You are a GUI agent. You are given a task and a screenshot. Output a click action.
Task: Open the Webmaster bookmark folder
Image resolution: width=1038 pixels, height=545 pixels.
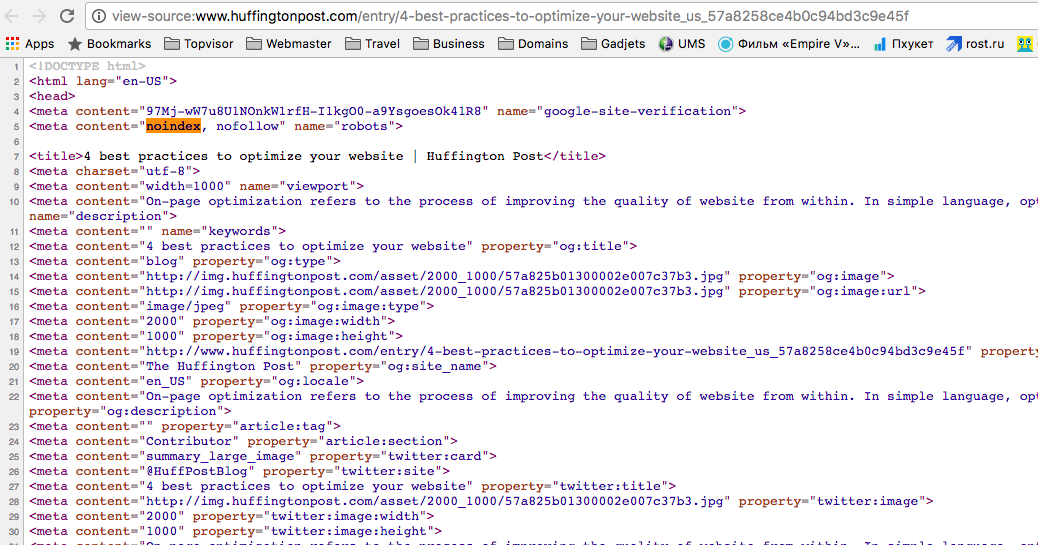point(289,44)
